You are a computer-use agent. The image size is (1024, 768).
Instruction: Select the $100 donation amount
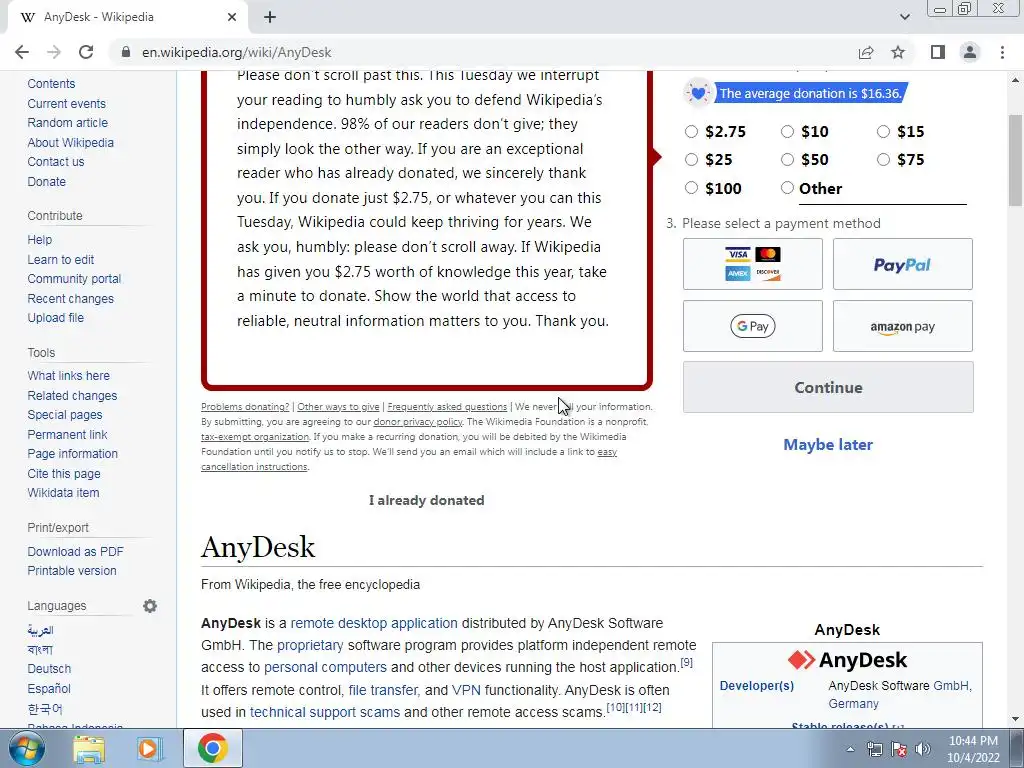(691, 188)
